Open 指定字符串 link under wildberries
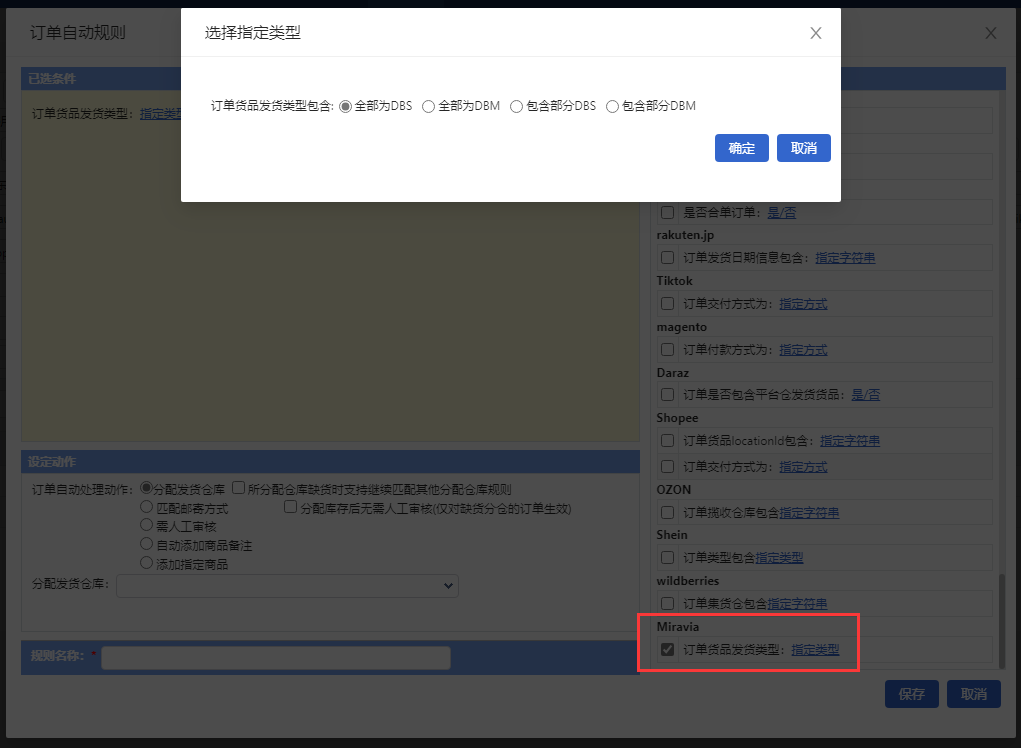Image resolution: width=1021 pixels, height=748 pixels. [x=798, y=604]
